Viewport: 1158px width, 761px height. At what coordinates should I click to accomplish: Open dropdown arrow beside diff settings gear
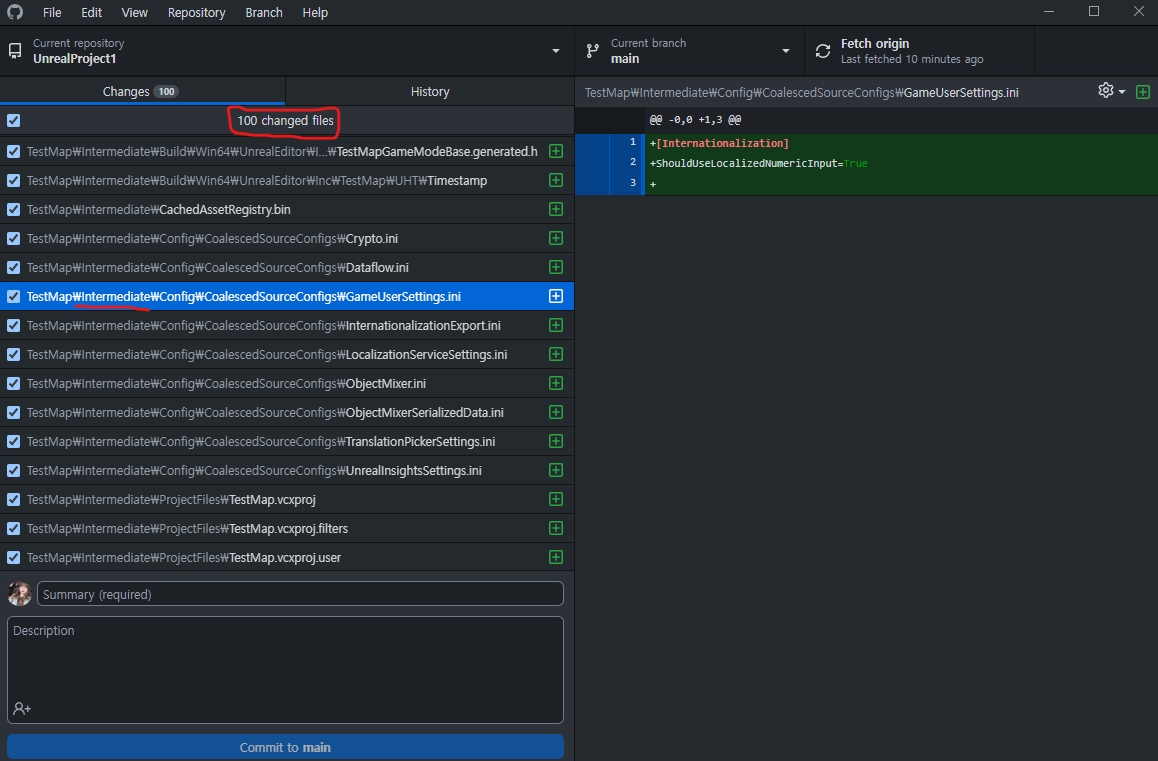pos(1122,92)
